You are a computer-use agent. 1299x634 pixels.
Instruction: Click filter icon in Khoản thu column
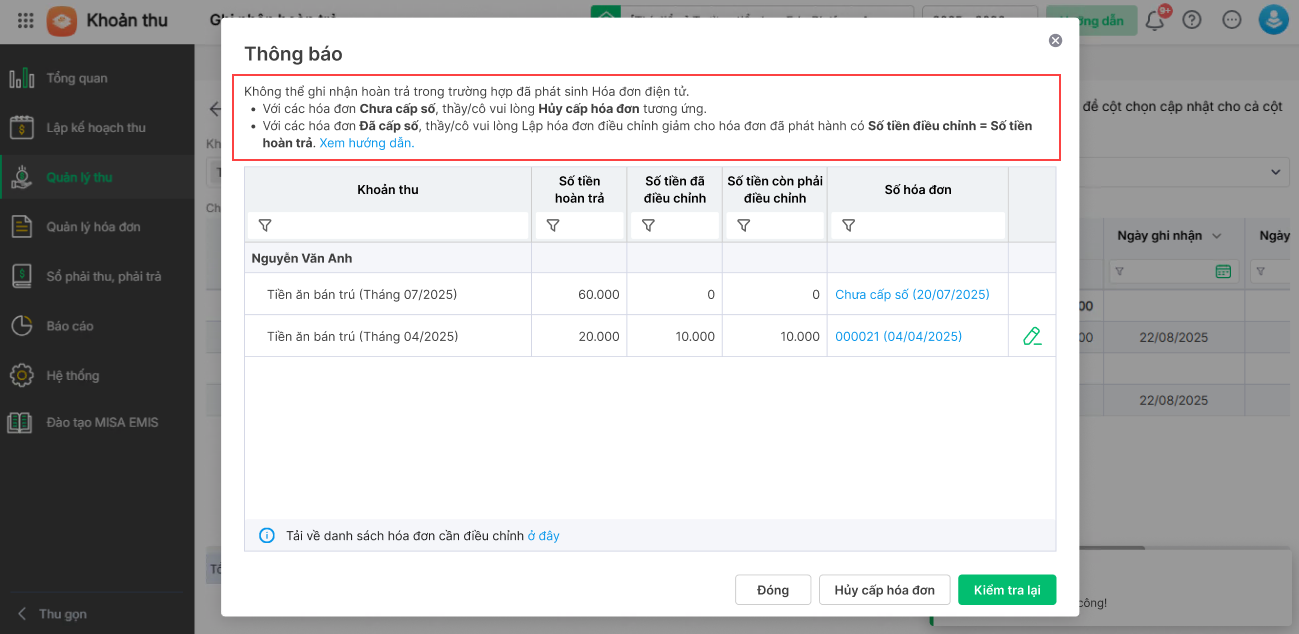pos(265,226)
